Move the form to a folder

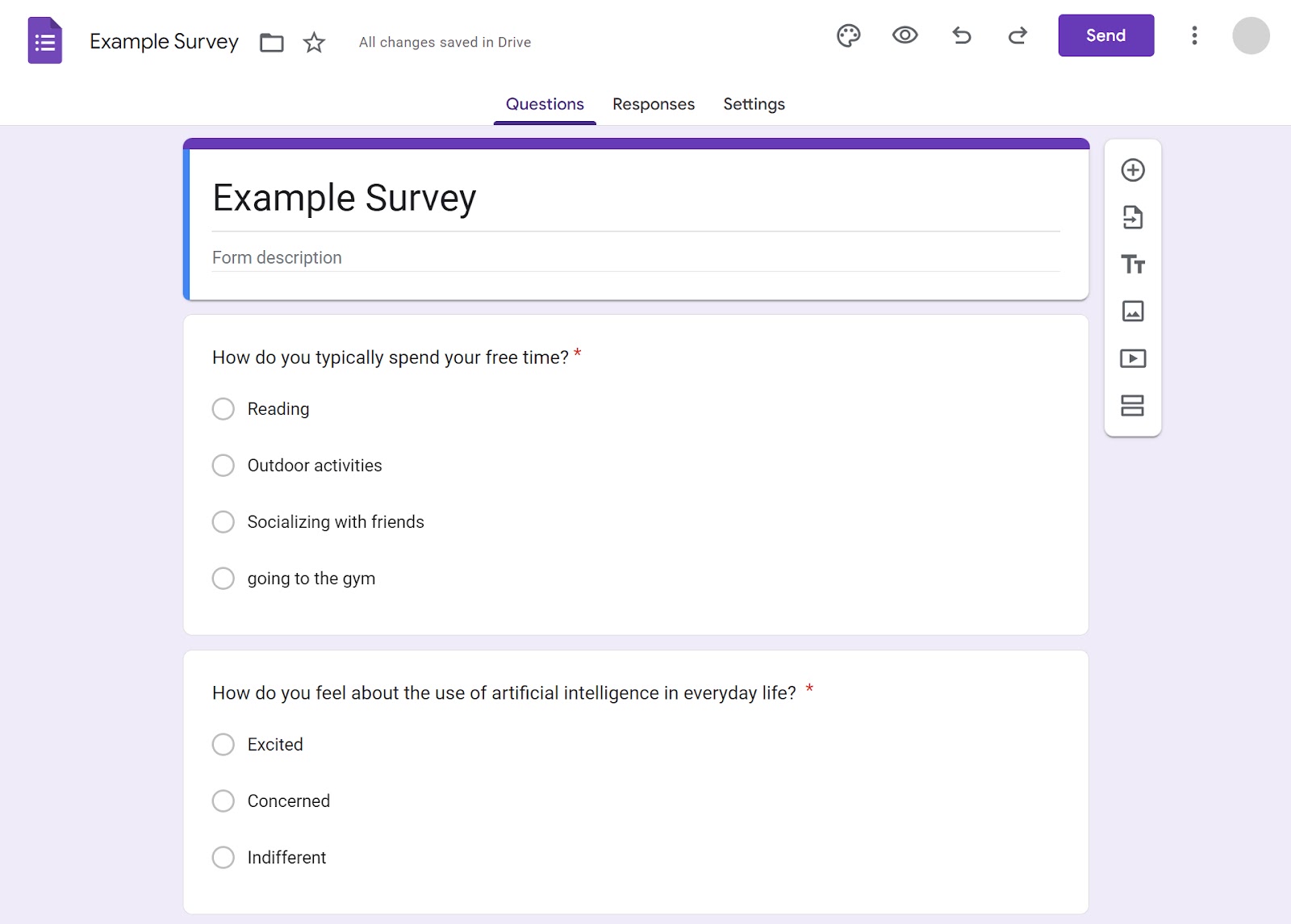[271, 42]
